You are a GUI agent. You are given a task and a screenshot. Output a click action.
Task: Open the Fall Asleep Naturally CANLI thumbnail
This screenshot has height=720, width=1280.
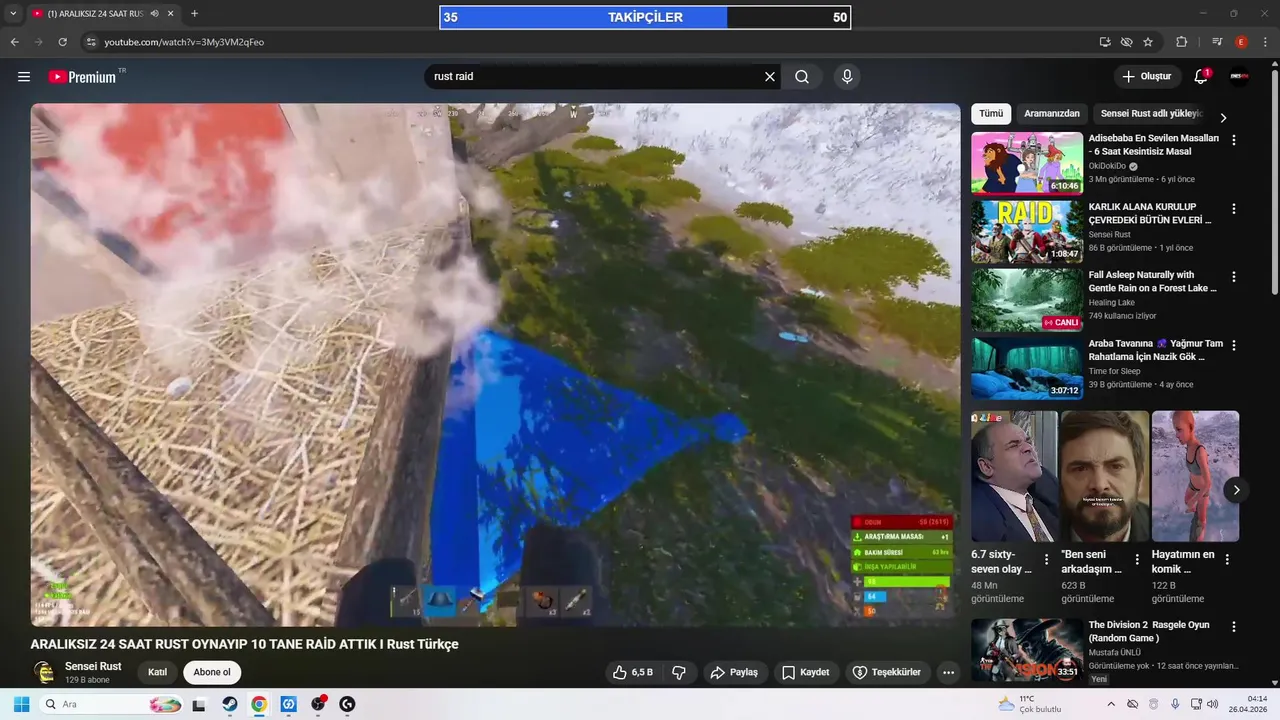tap(1027, 299)
